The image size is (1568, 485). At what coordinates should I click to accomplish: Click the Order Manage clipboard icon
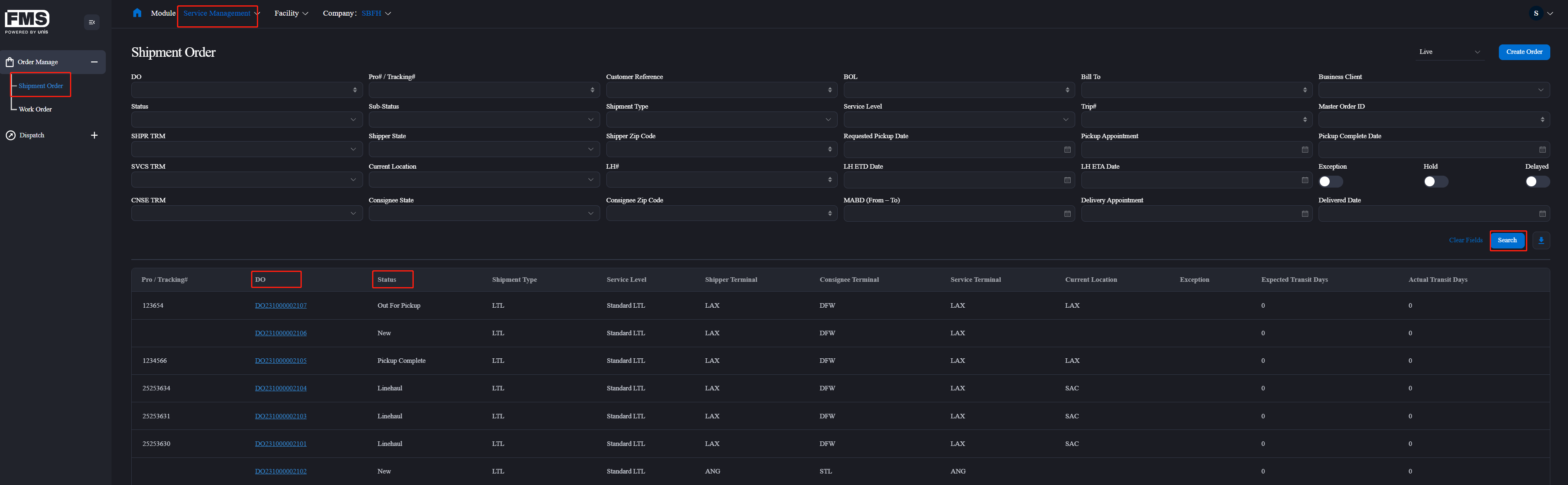pyautogui.click(x=10, y=61)
